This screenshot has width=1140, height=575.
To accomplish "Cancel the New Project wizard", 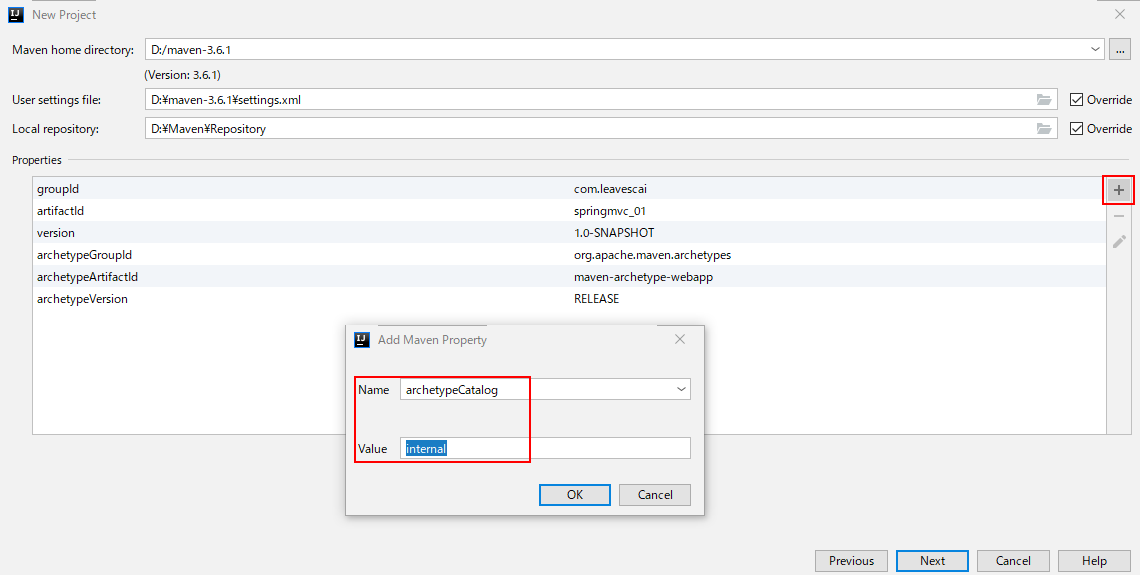I will (x=1013, y=560).
